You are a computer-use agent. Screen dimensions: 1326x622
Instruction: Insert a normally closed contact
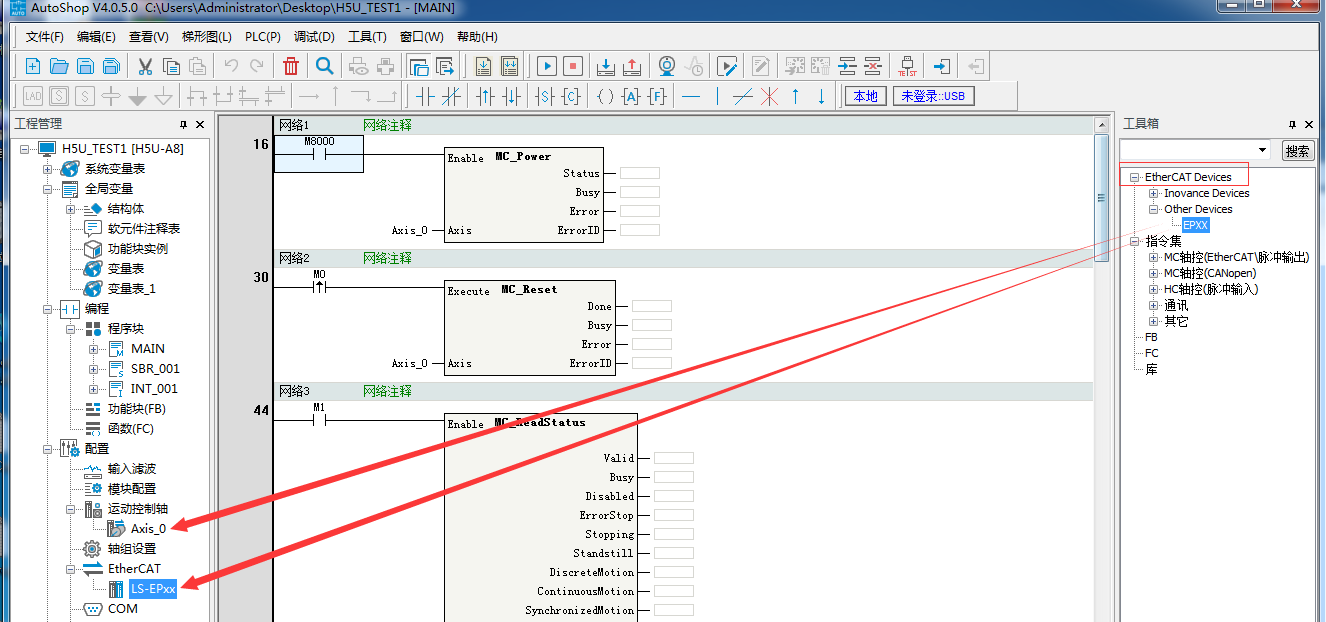451,96
